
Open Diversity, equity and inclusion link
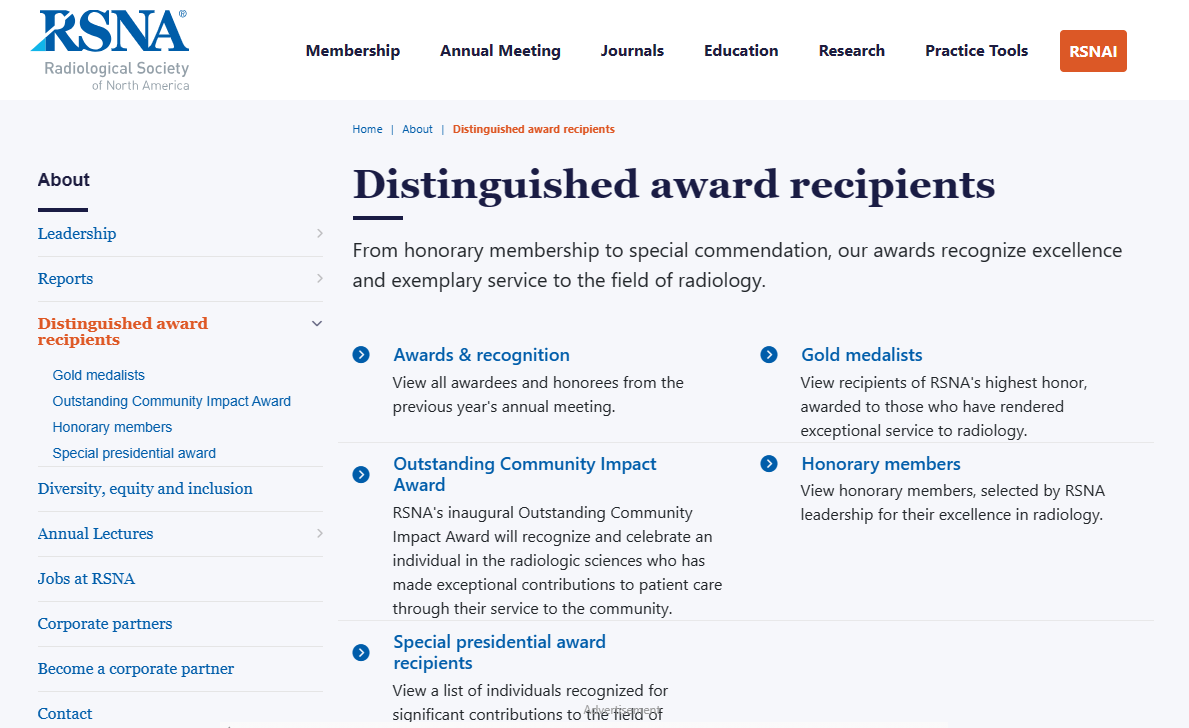click(145, 489)
